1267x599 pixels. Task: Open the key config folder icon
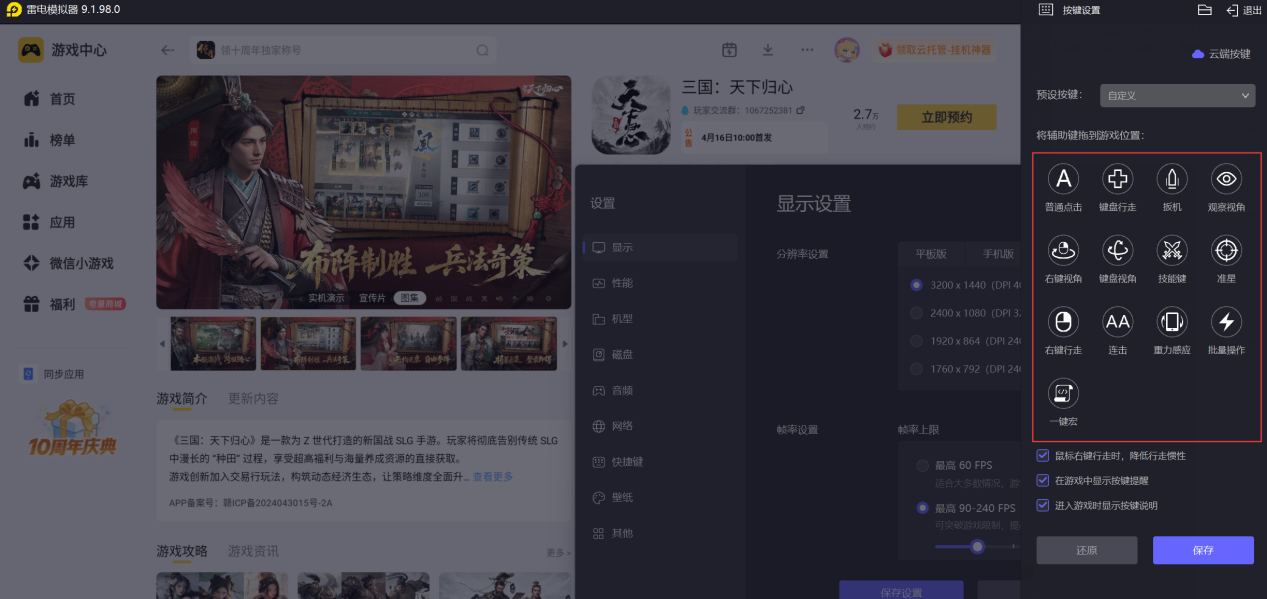coord(1204,10)
